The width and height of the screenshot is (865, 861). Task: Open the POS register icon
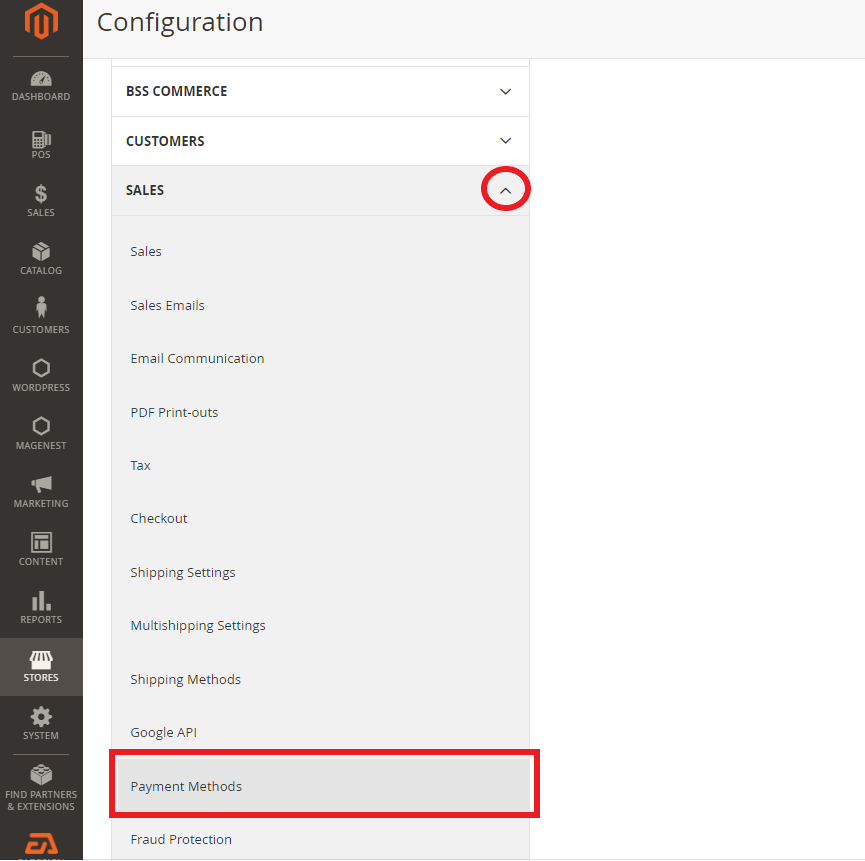(41, 140)
